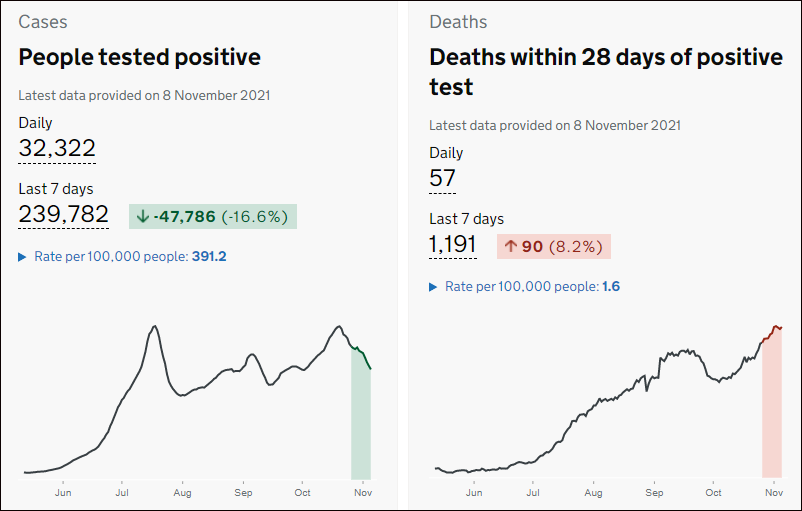Click the 1.6 deaths rate value
The image size is (802, 511).
click(x=611, y=287)
